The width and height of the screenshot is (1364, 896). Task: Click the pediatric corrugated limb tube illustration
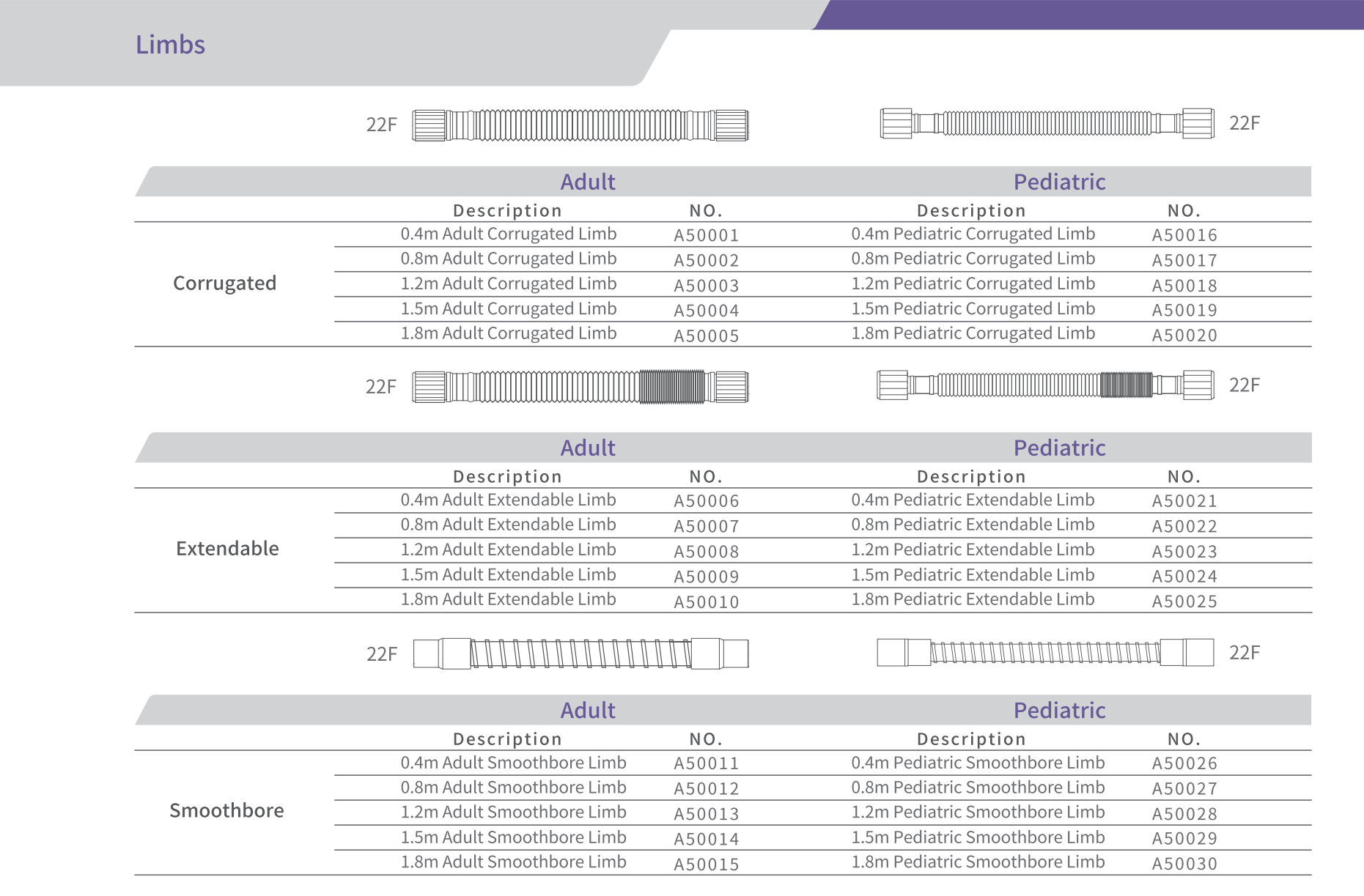pyautogui.click(x=1047, y=123)
